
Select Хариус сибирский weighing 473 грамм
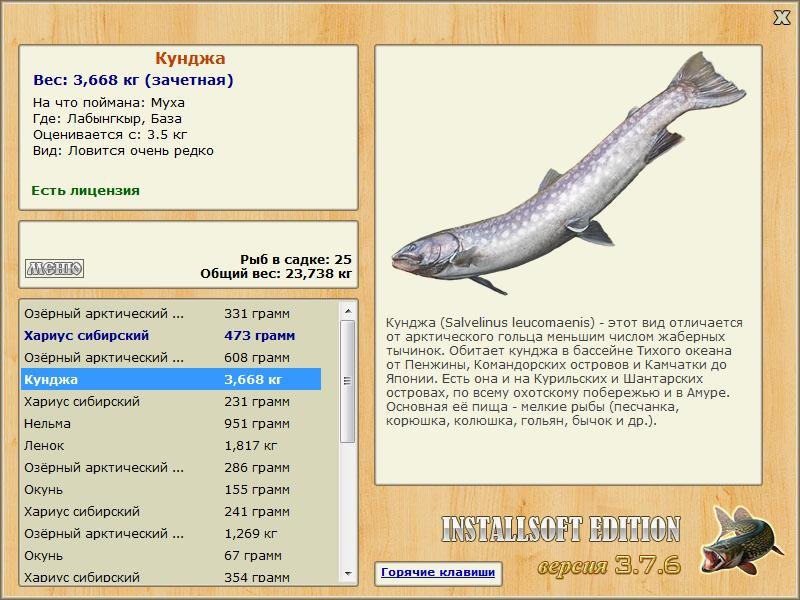(170, 336)
